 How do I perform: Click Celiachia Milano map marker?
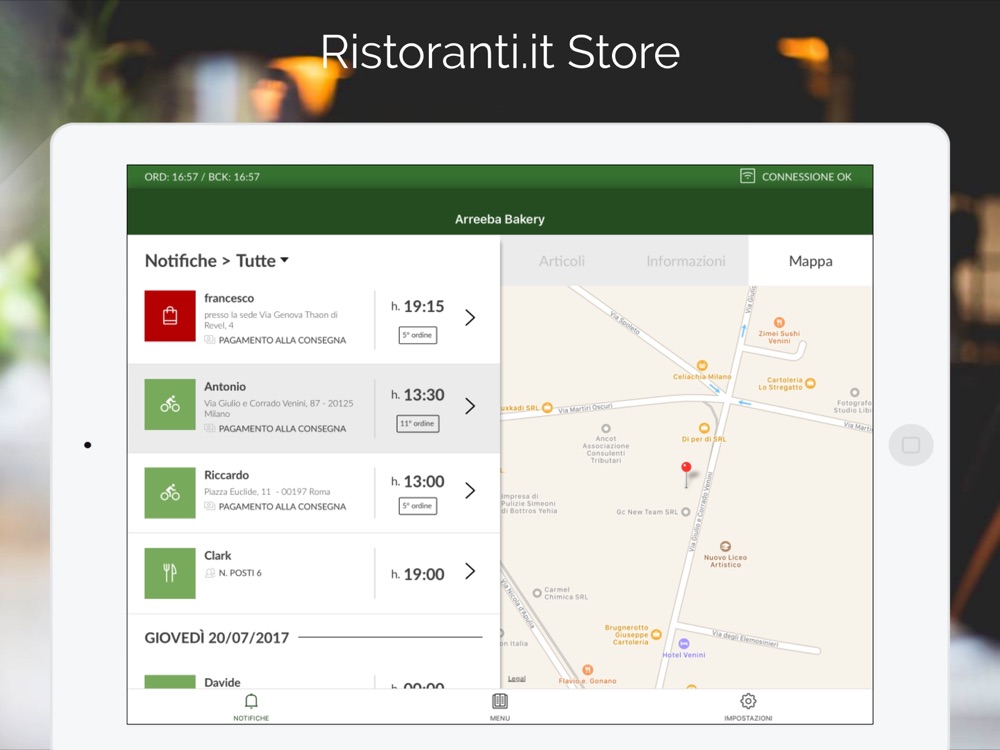(702, 365)
